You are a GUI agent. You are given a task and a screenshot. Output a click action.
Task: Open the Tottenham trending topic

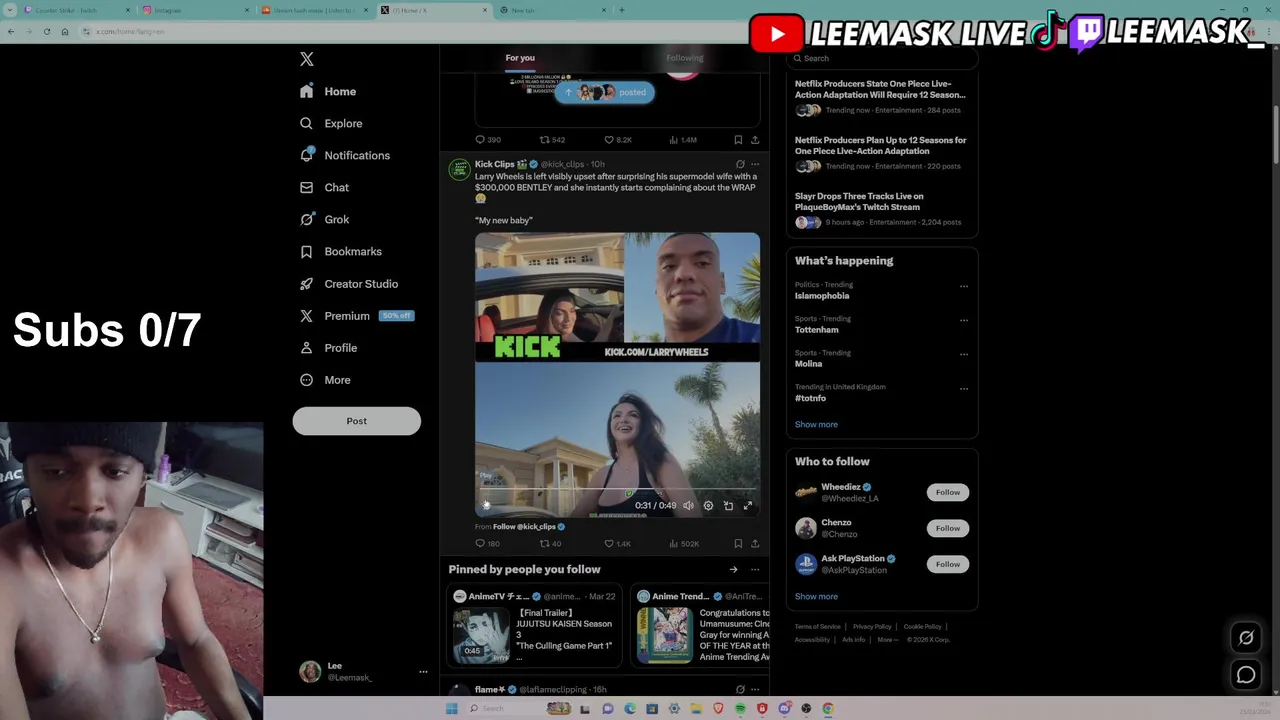(x=817, y=330)
